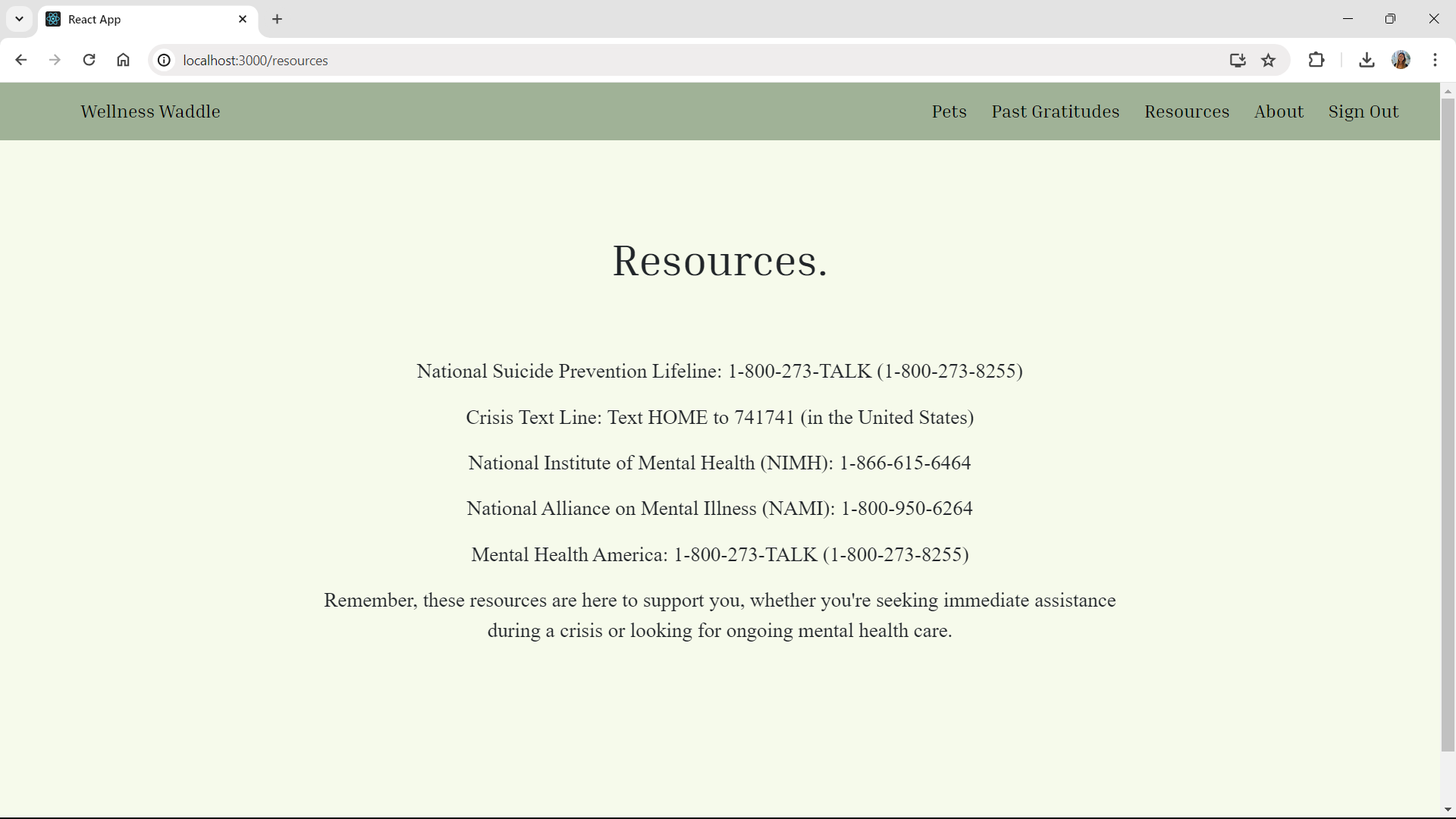This screenshot has height=819, width=1456.
Task: Click the browser back arrow
Action: click(21, 60)
